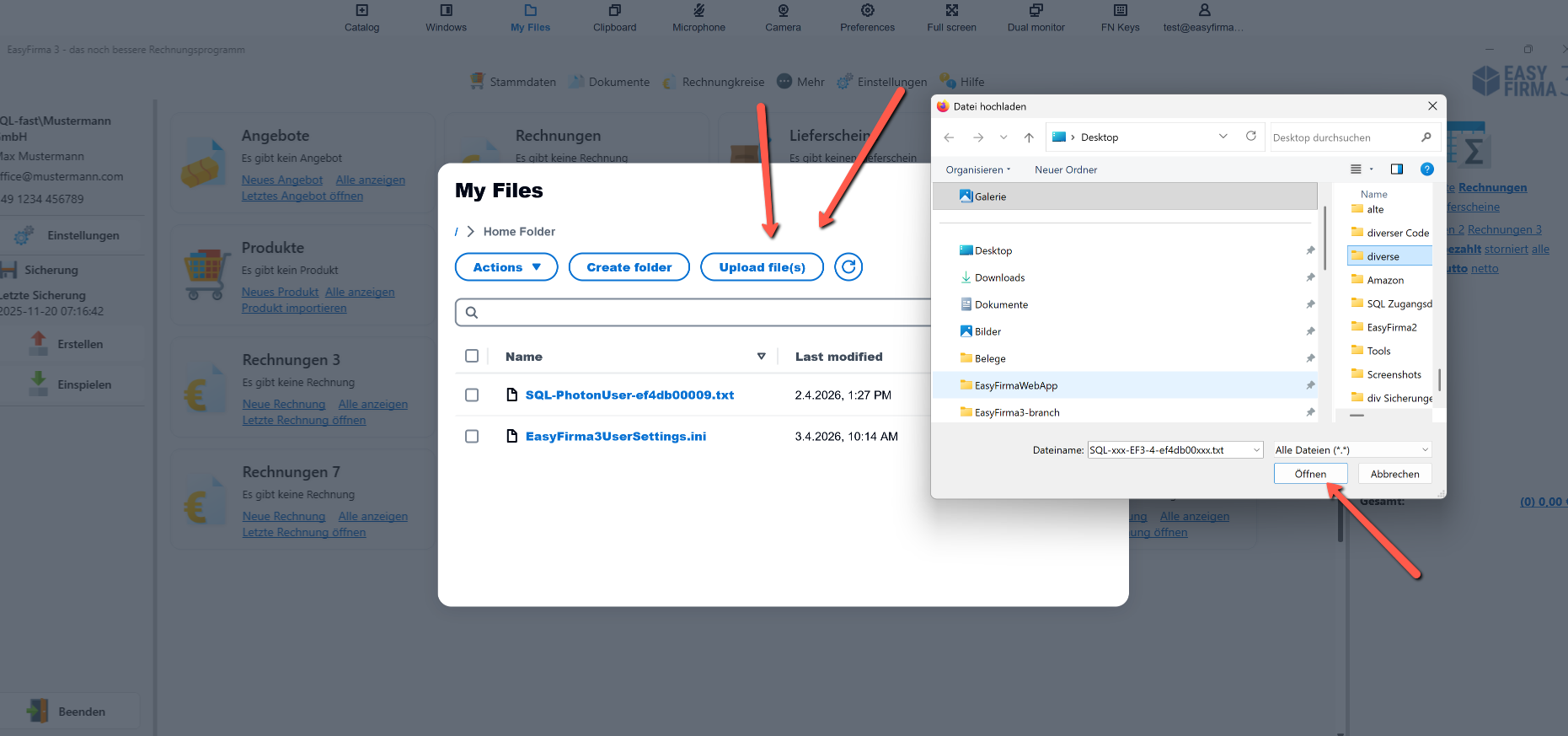Go up one folder in file dialog
The width and height of the screenshot is (1568, 736).
[1029, 137]
